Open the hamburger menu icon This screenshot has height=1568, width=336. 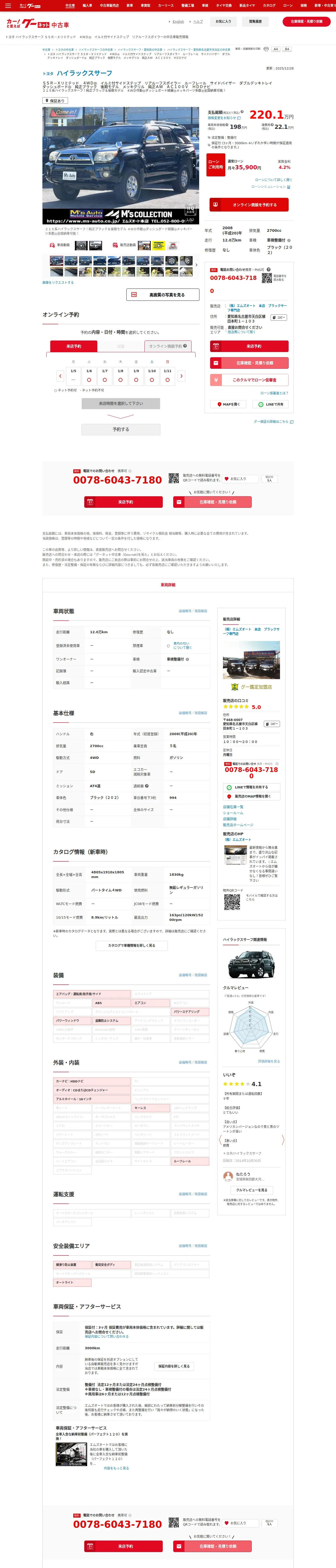(8, 5)
